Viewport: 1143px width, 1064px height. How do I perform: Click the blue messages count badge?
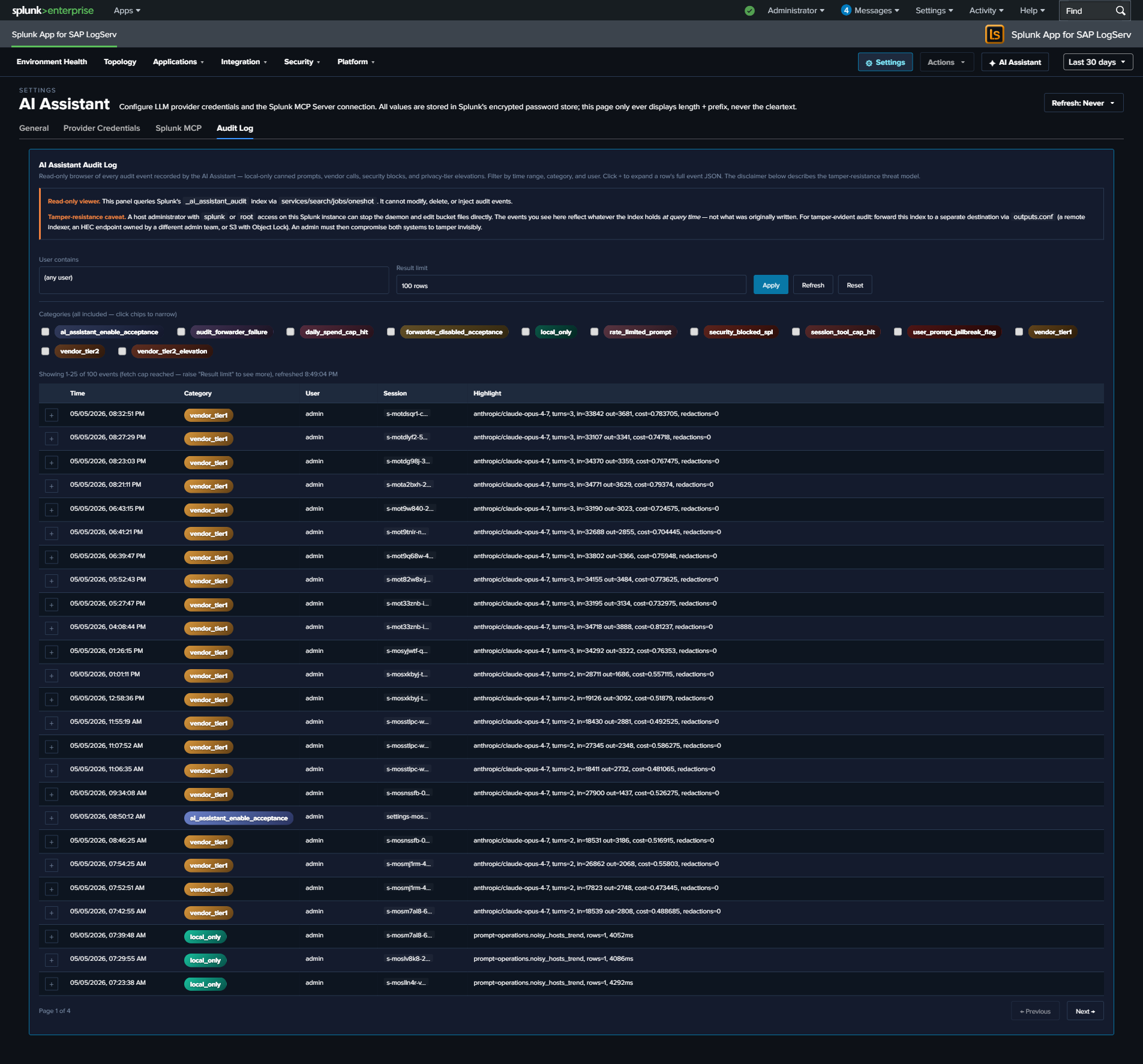click(846, 10)
